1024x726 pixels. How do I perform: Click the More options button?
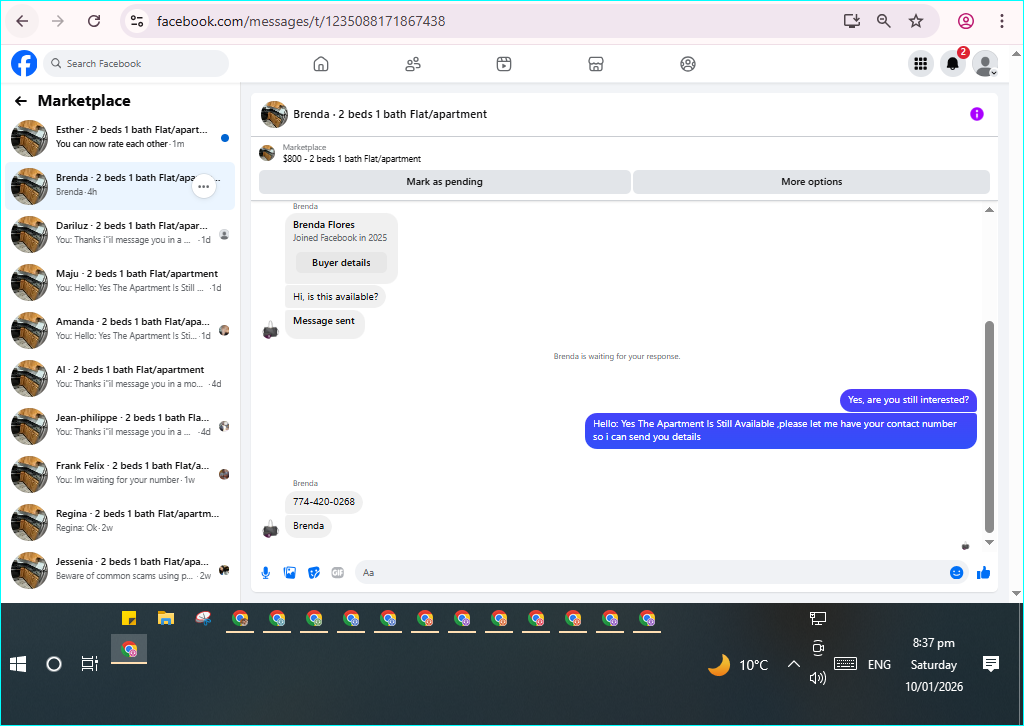(x=811, y=182)
